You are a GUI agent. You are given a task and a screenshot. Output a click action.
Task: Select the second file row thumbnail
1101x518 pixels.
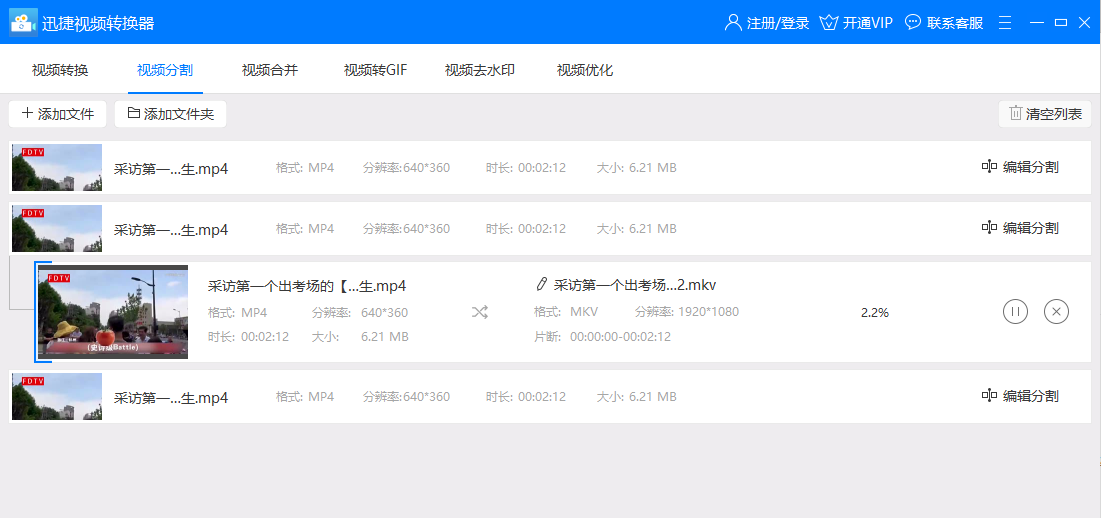[57, 229]
